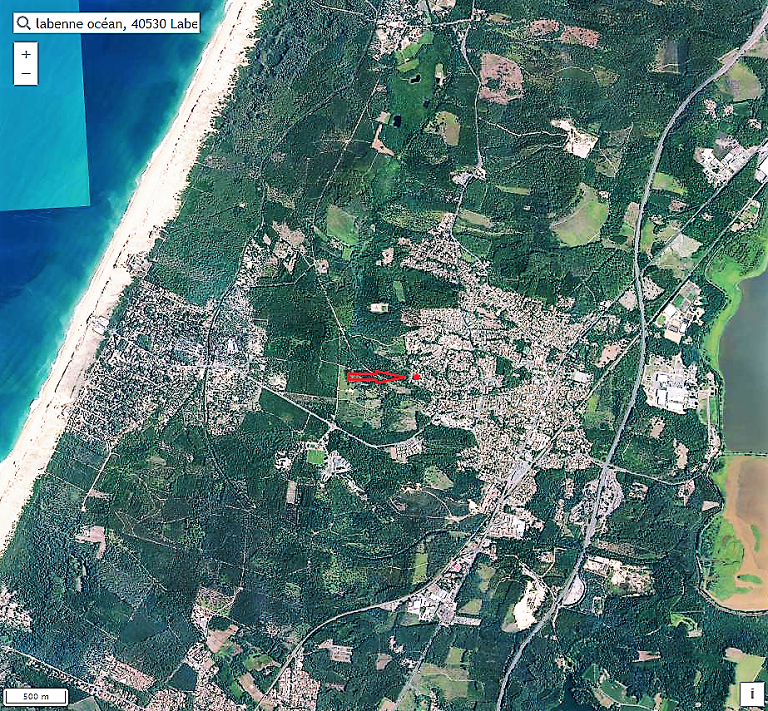768x711 pixels.
Task: Click the 500 m scale bar
Action: pos(37,696)
